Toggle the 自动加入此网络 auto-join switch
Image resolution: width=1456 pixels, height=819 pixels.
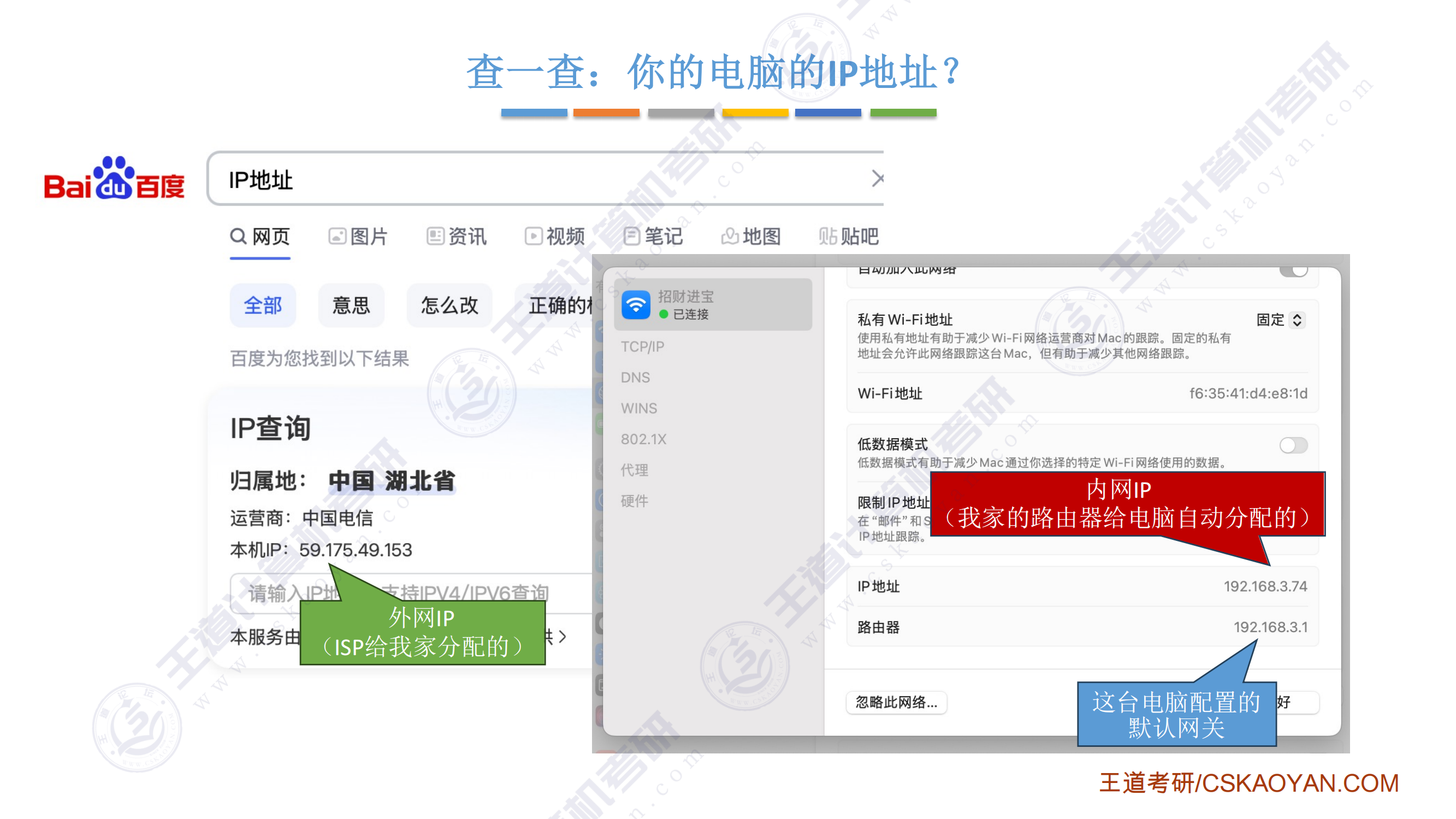click(x=1293, y=272)
